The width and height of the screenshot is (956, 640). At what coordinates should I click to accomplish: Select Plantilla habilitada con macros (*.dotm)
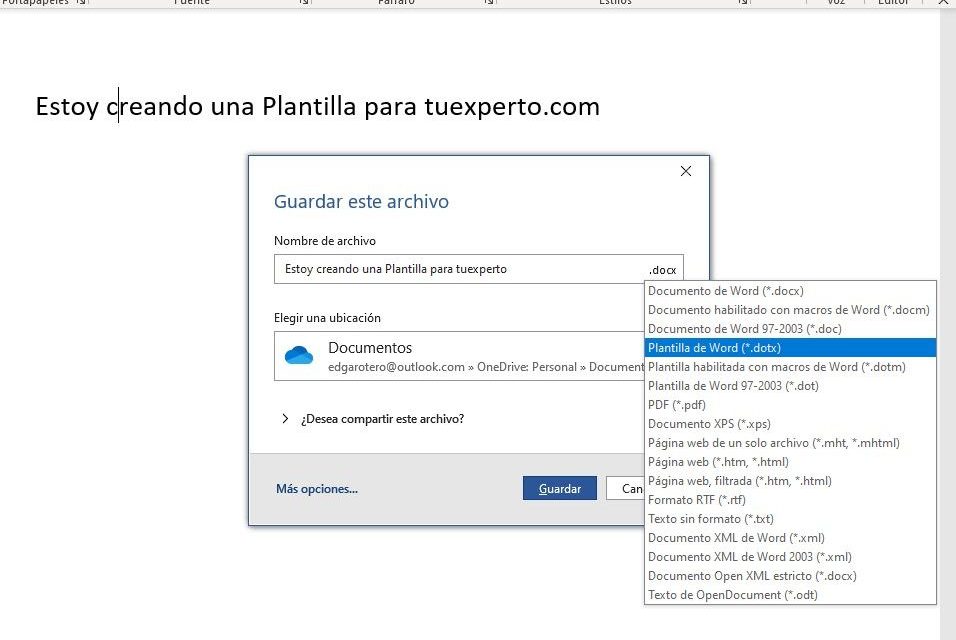pos(776,367)
